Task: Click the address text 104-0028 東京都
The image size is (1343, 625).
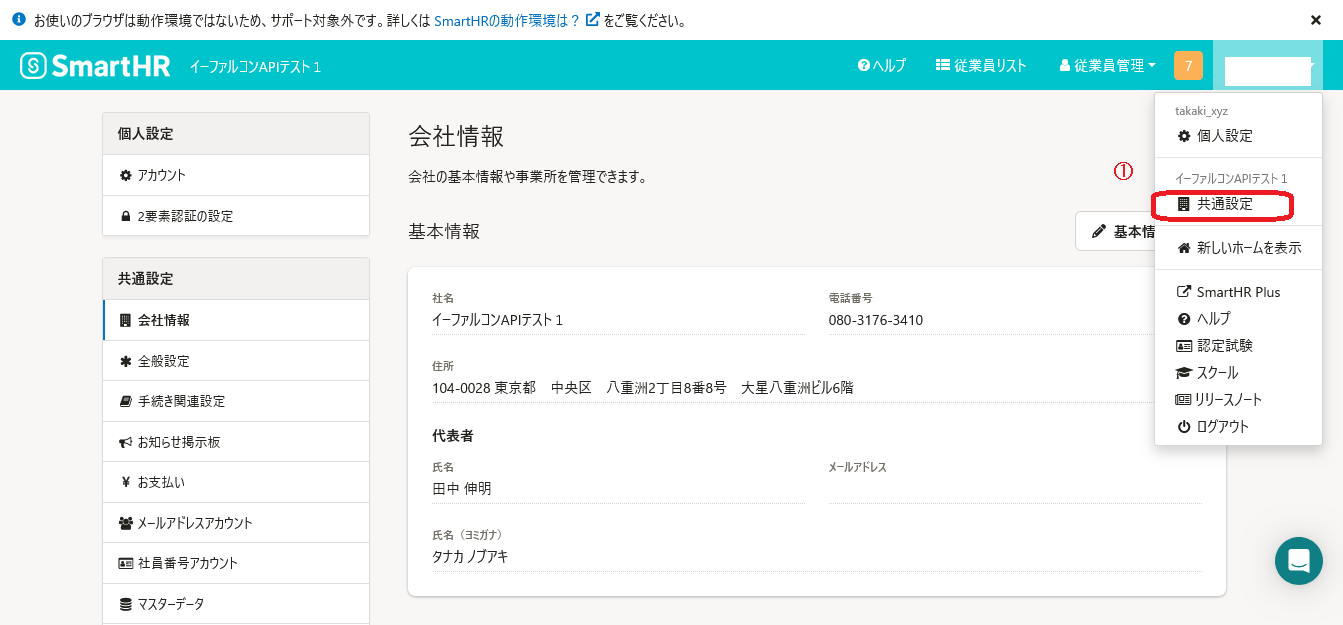Action: click(x=484, y=387)
